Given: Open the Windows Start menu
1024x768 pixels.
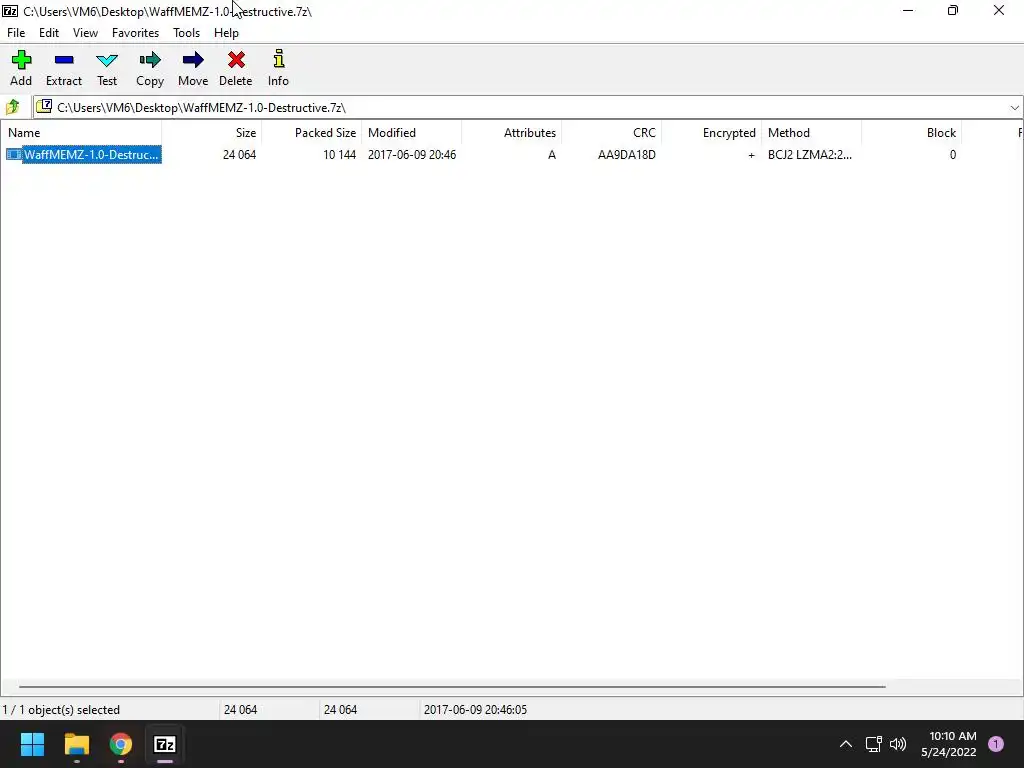Looking at the screenshot, I should point(32,744).
